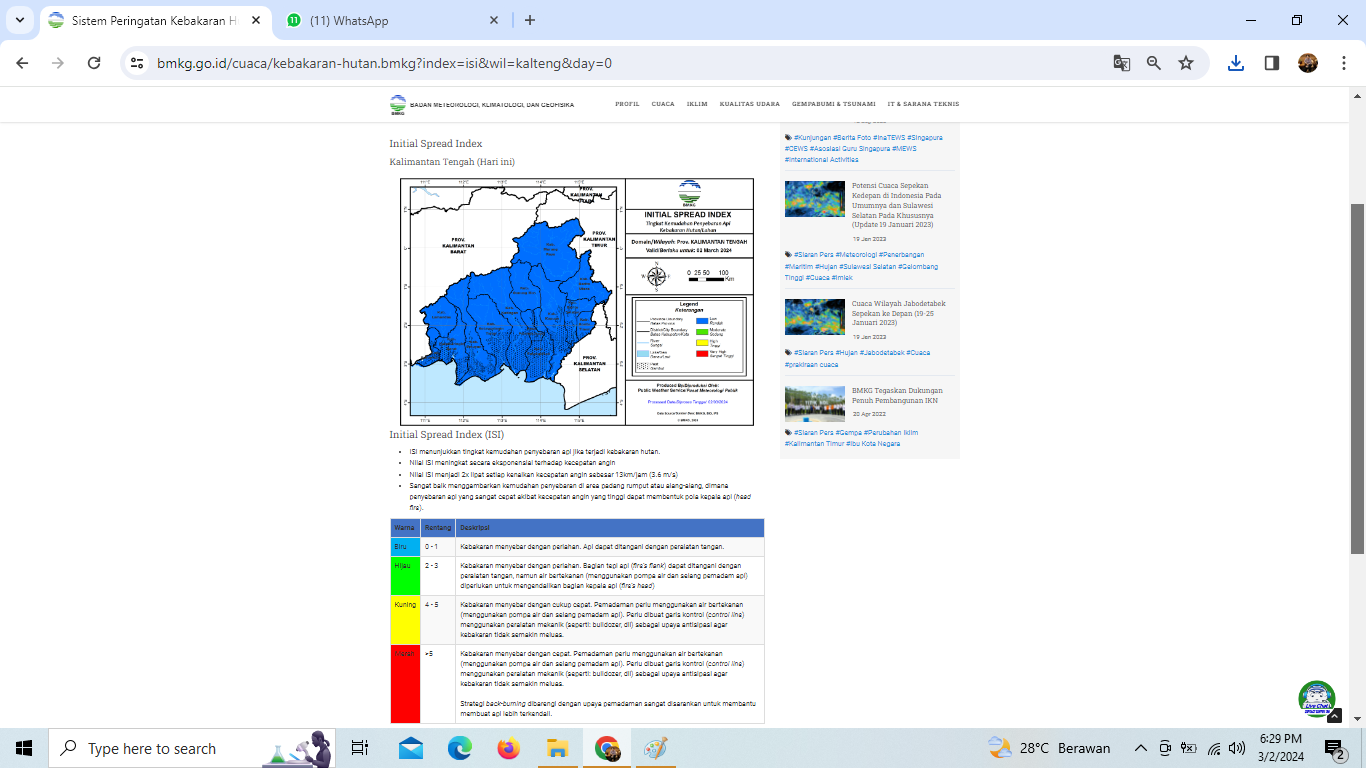
Task: Open Cuaca Wilayah Jabodetabek article link
Action: [899, 315]
